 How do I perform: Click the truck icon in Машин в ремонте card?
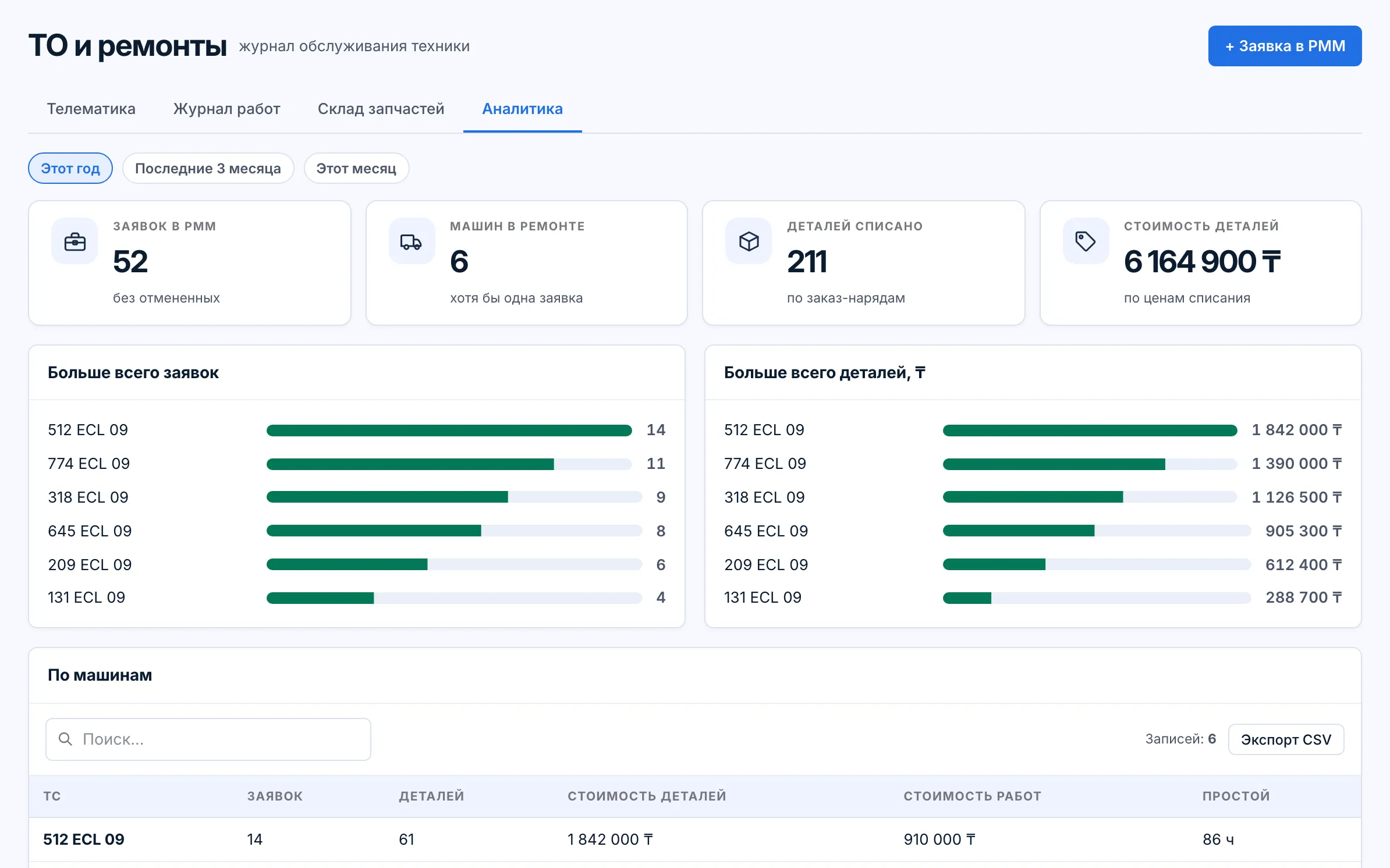click(412, 241)
